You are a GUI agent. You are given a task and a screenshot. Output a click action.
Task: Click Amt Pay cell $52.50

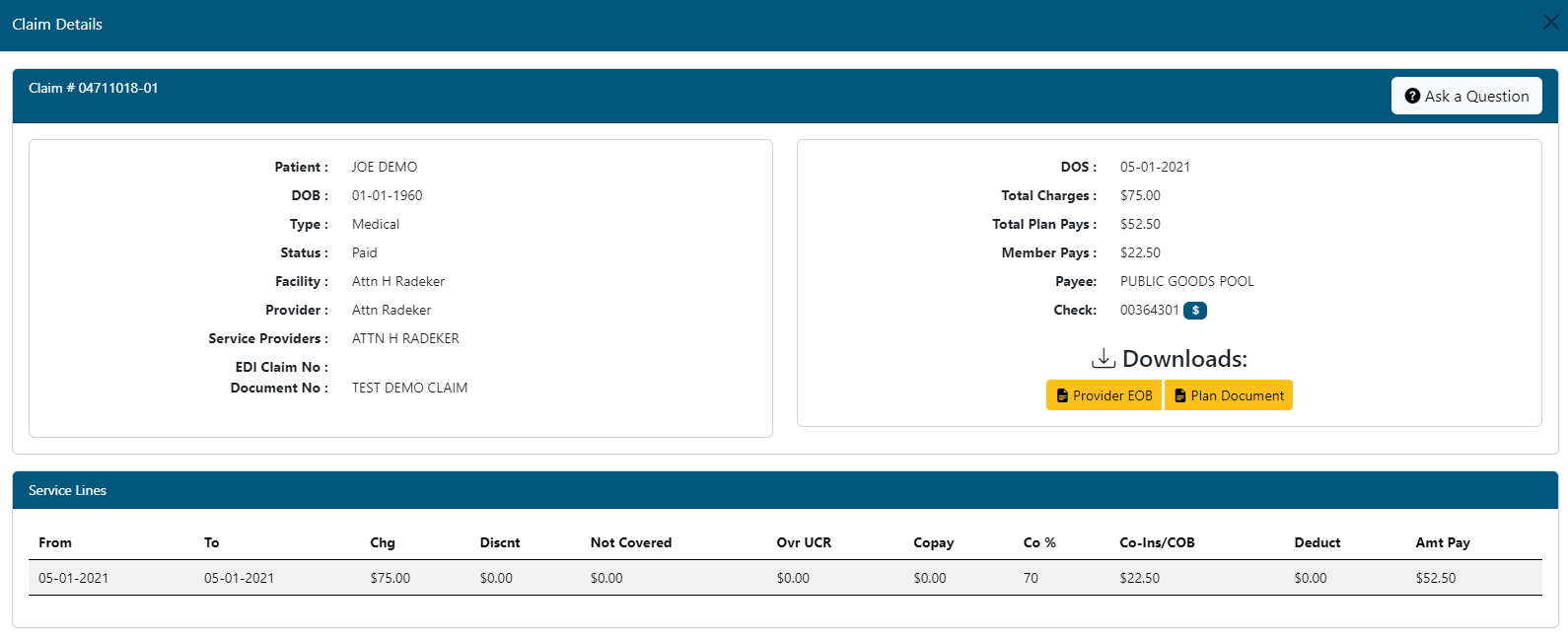pos(1436,578)
